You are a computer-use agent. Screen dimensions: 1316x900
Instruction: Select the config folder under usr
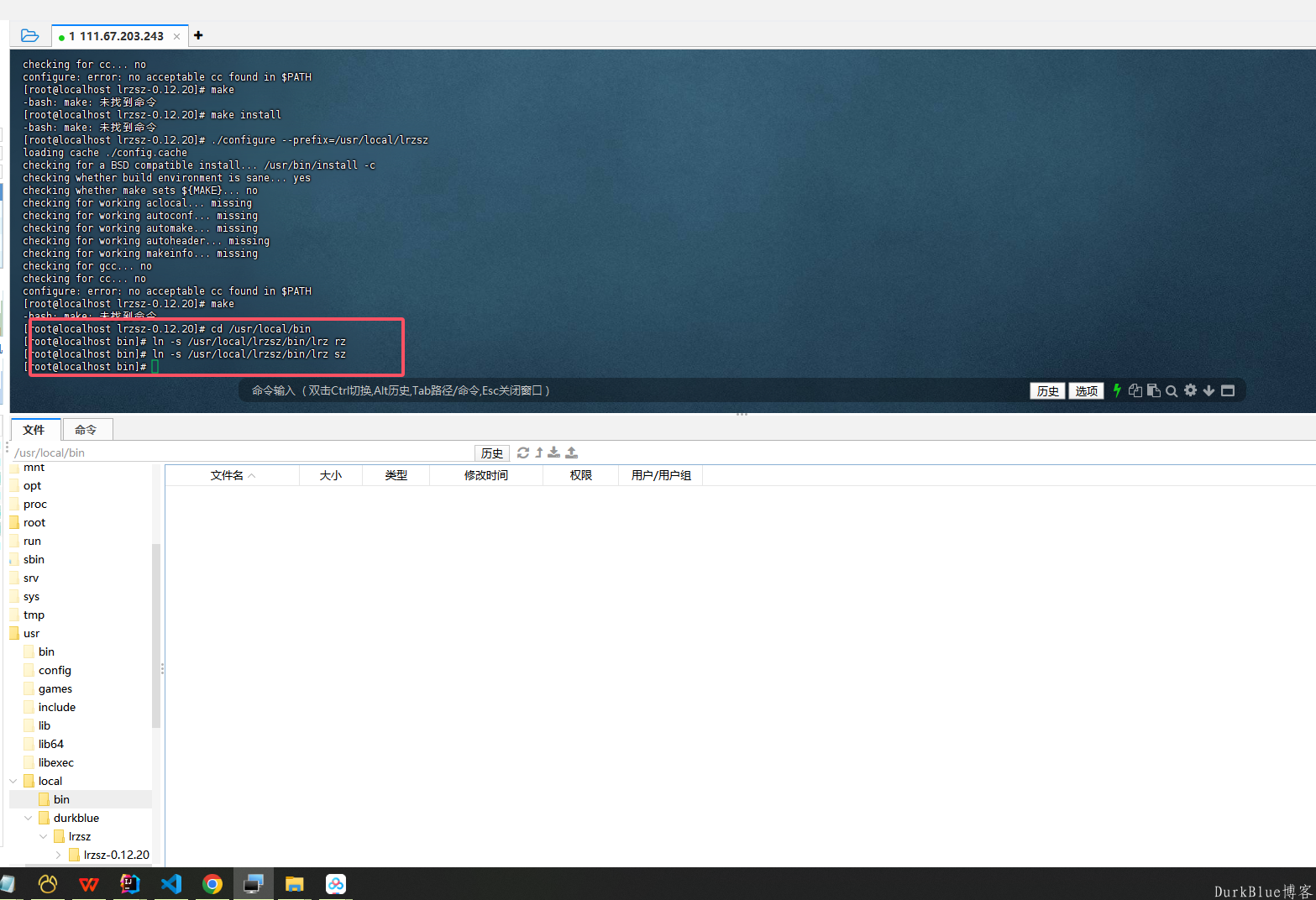click(55, 670)
